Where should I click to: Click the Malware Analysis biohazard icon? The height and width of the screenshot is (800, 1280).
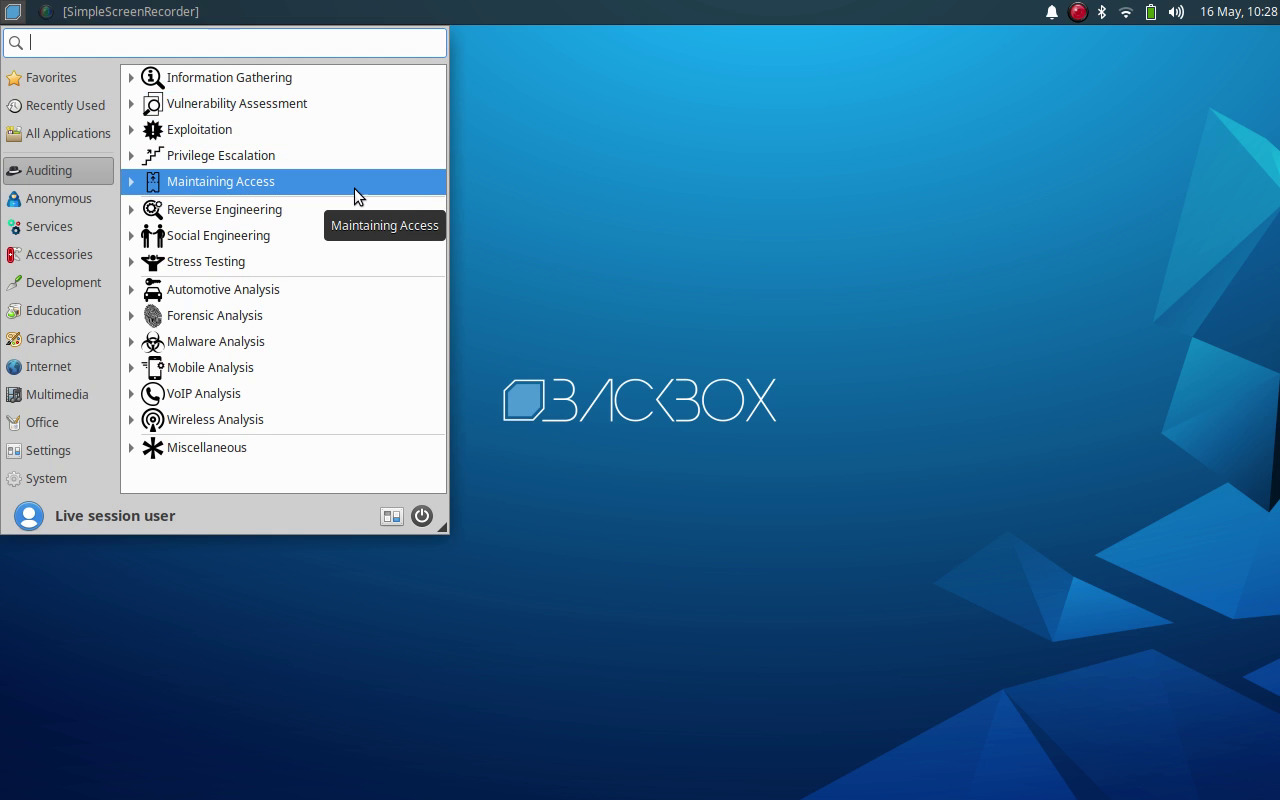click(x=152, y=342)
